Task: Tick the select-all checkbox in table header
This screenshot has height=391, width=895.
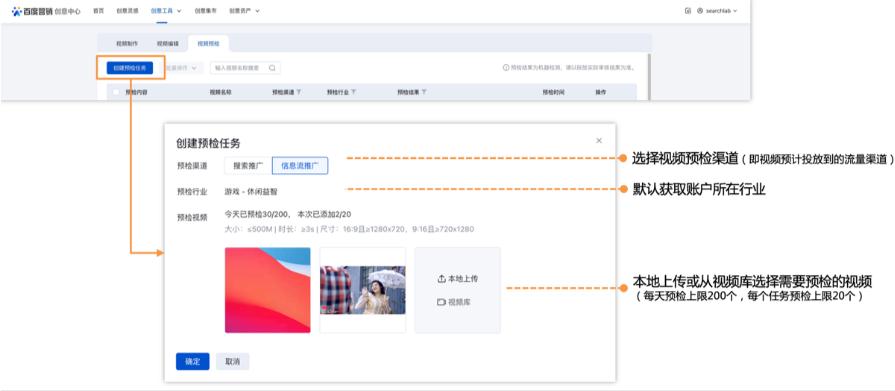Action: coord(116,92)
